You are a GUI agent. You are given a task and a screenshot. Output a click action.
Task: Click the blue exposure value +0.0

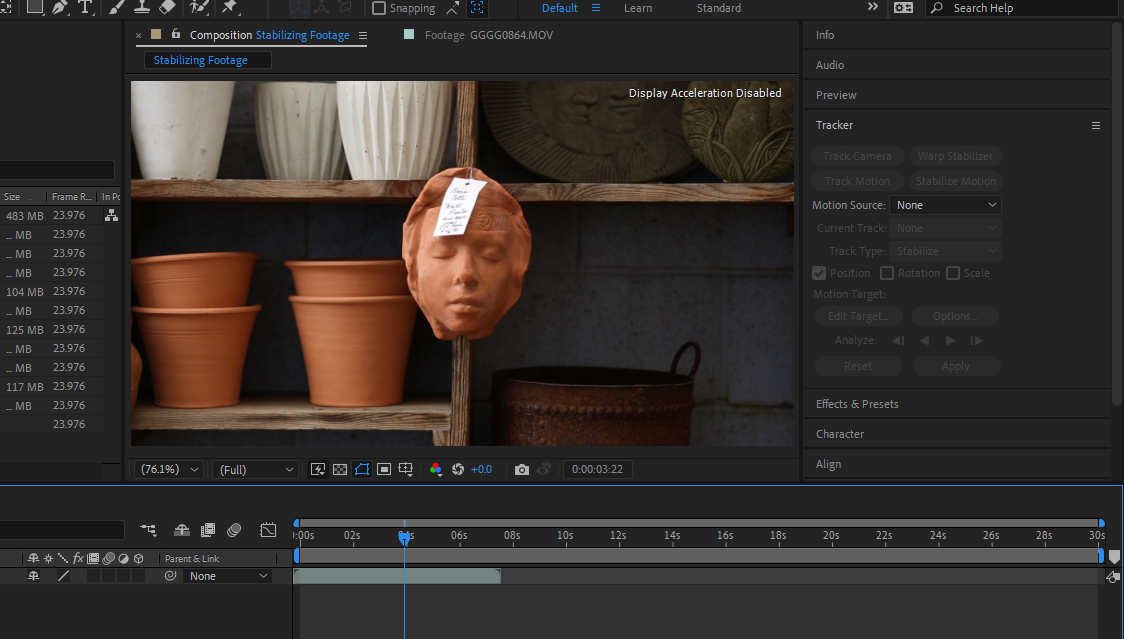[x=481, y=469]
